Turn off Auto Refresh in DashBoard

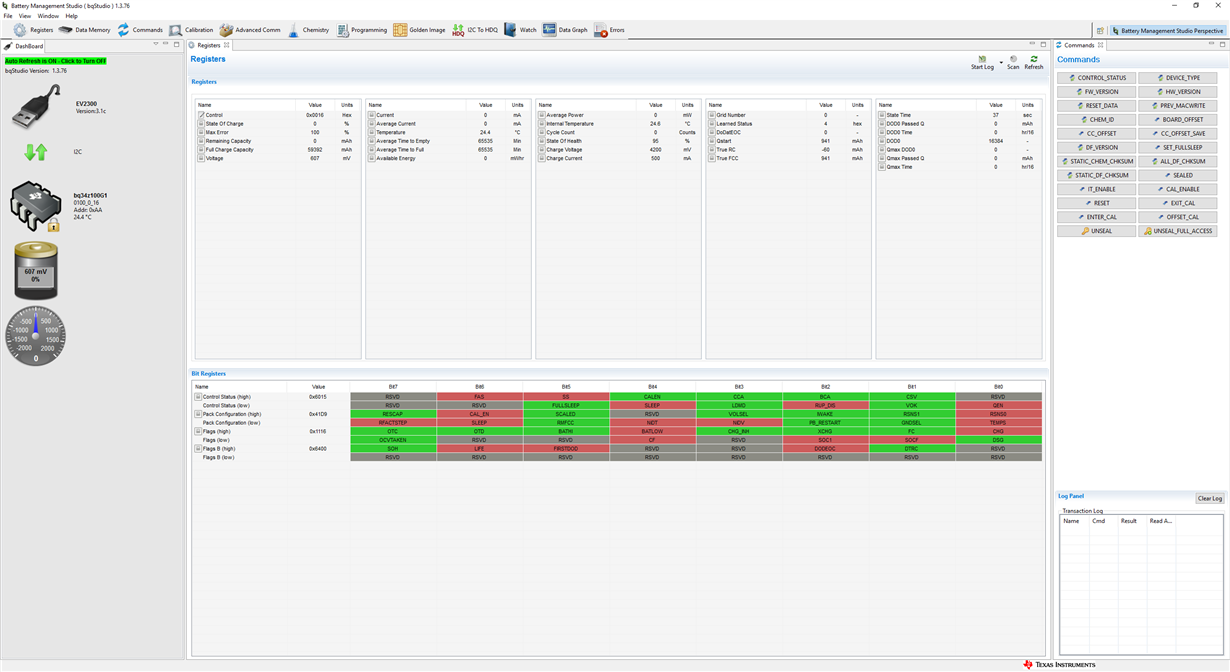coord(55,61)
